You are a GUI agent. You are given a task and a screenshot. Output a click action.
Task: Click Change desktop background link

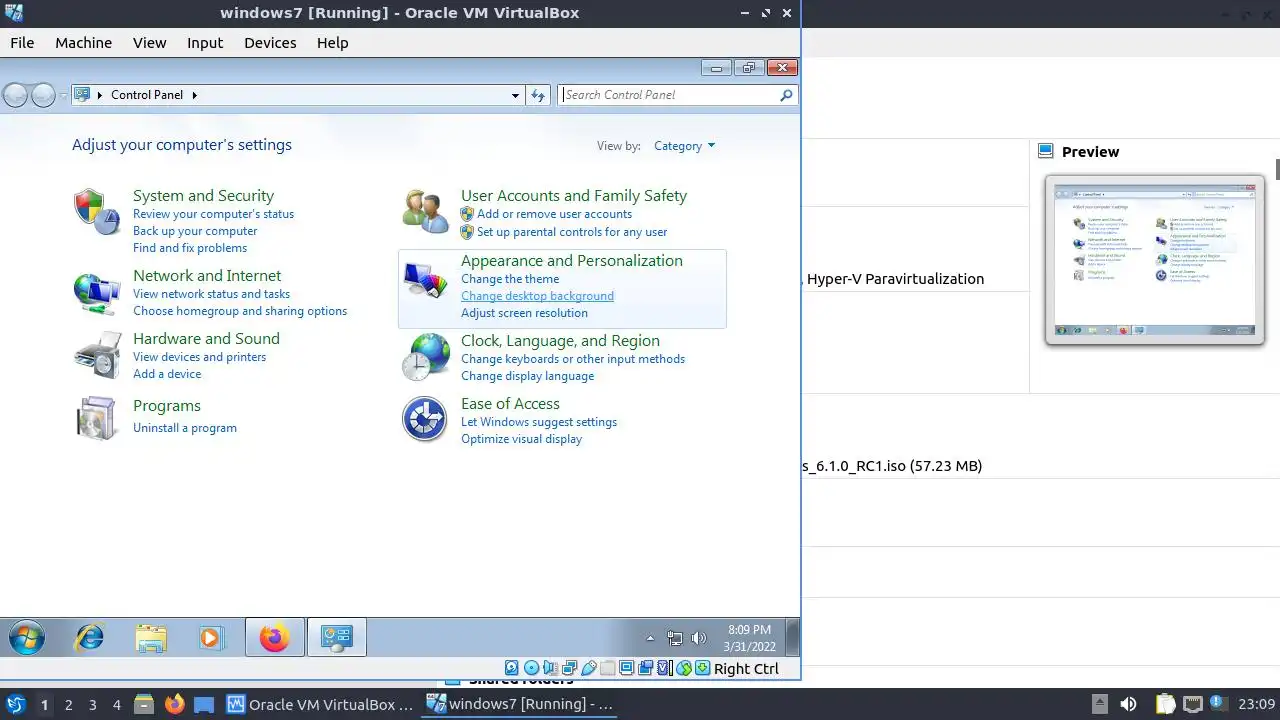point(537,296)
